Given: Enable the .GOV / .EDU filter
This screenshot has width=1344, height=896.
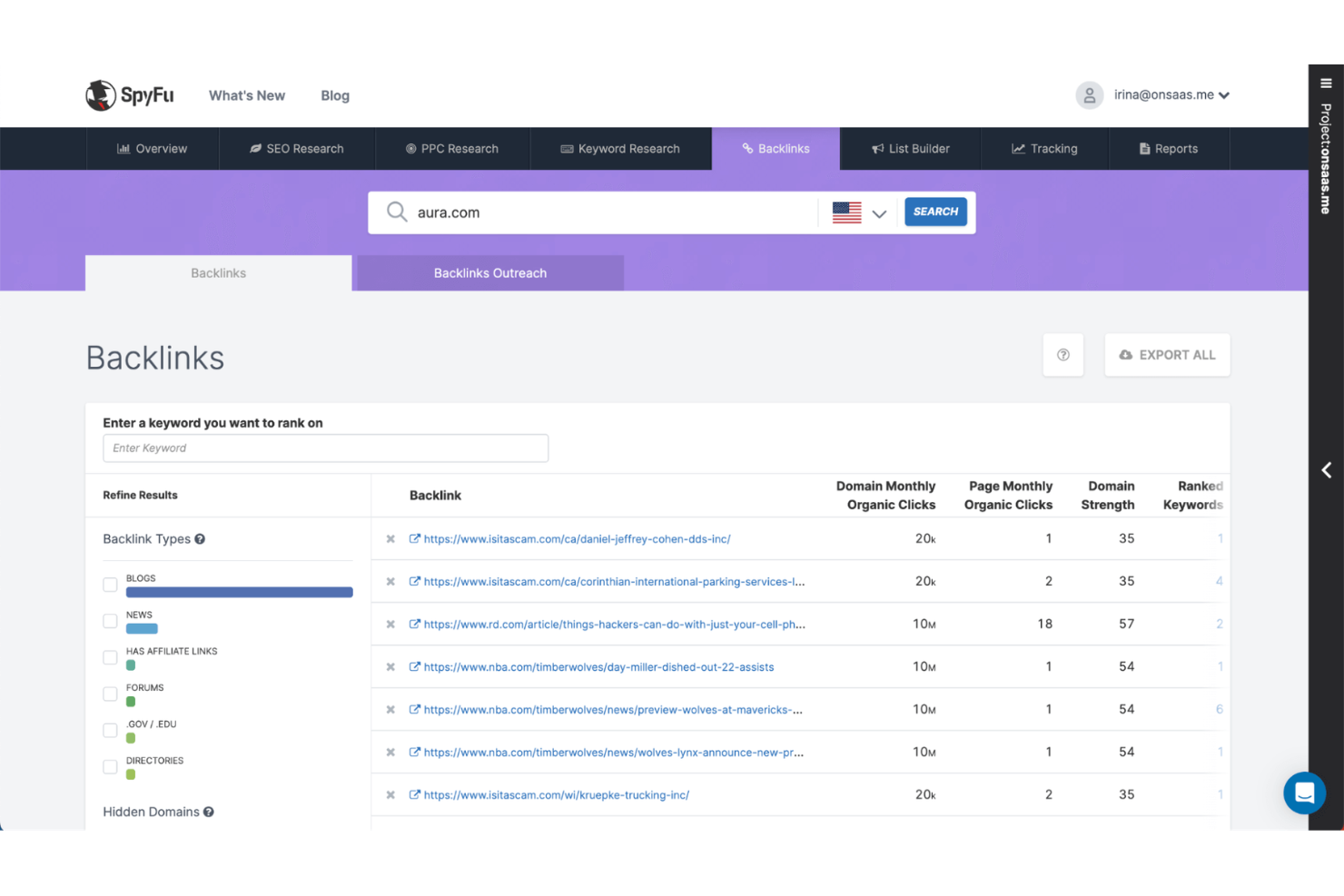Looking at the screenshot, I should (110, 730).
